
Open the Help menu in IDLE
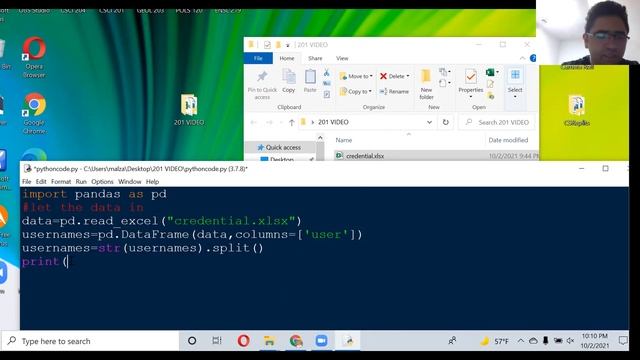pos(152,182)
